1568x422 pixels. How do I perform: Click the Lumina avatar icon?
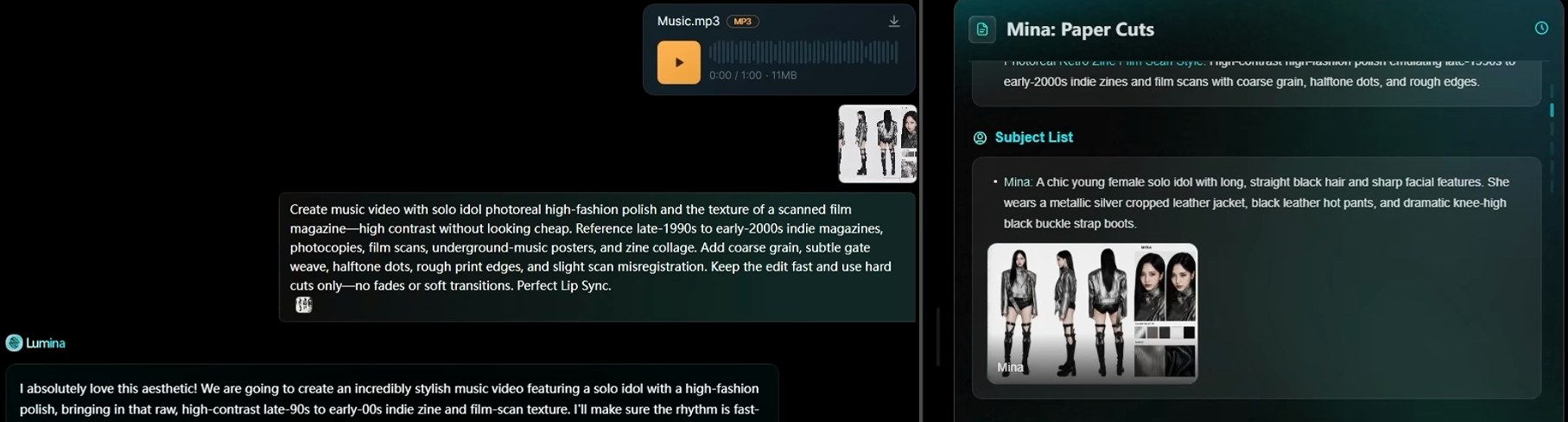pyautogui.click(x=14, y=343)
